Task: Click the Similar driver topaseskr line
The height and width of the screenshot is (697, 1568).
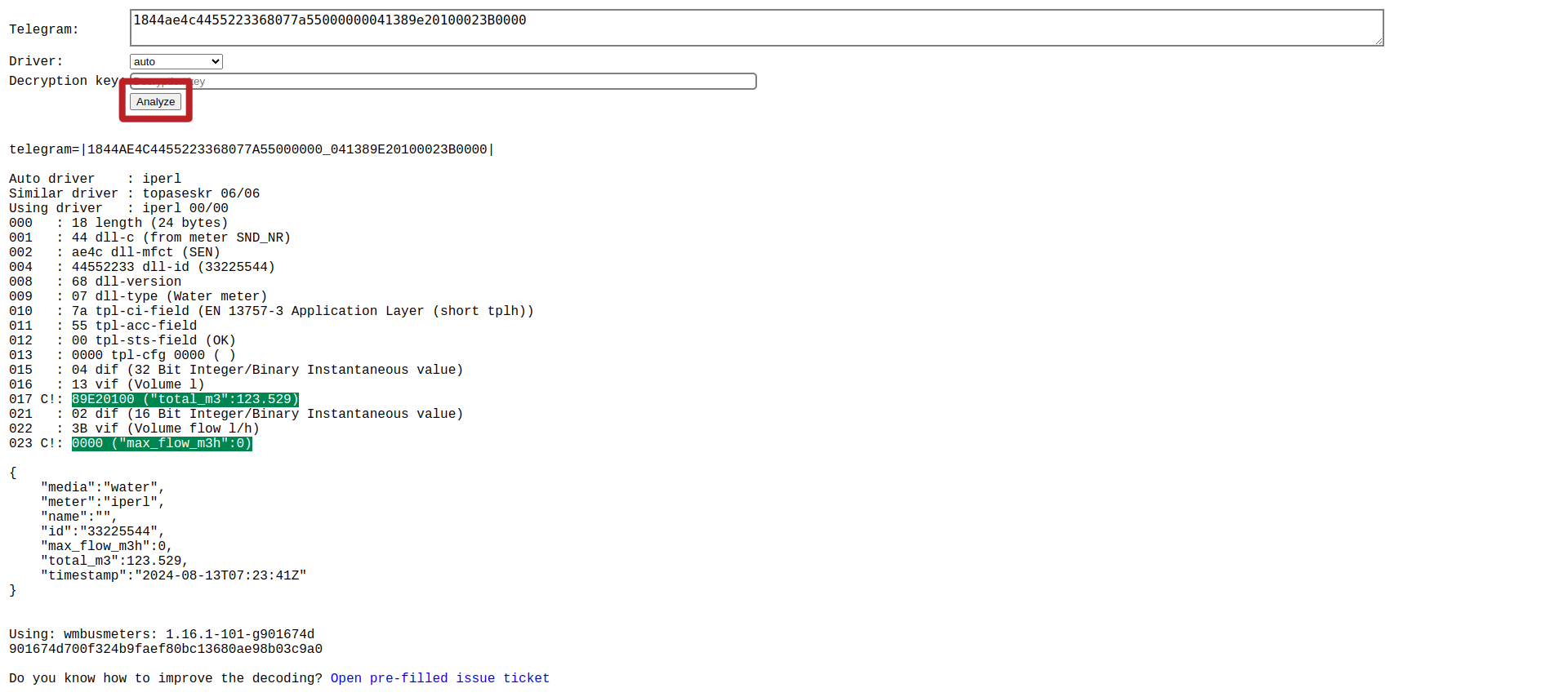Action: click(x=134, y=193)
